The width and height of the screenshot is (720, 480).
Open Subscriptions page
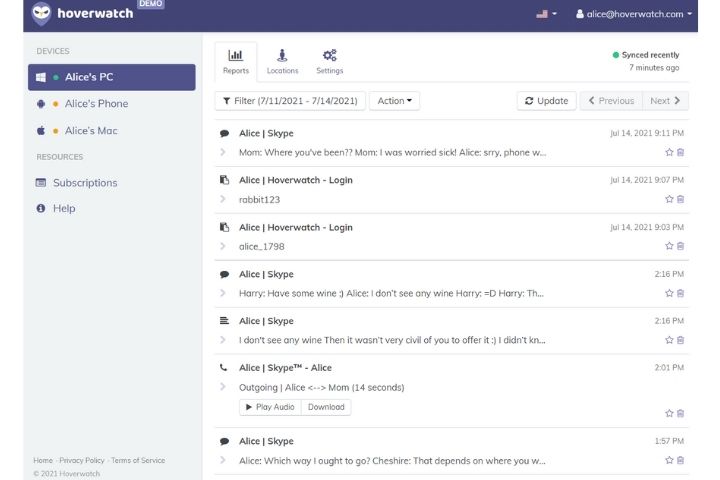click(85, 183)
